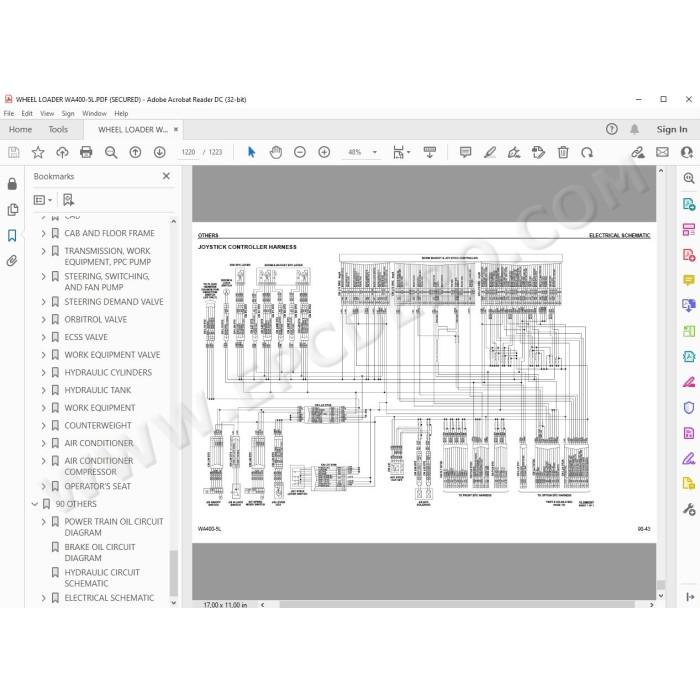
Task: Open page thumbnails panel
Action: point(12,210)
